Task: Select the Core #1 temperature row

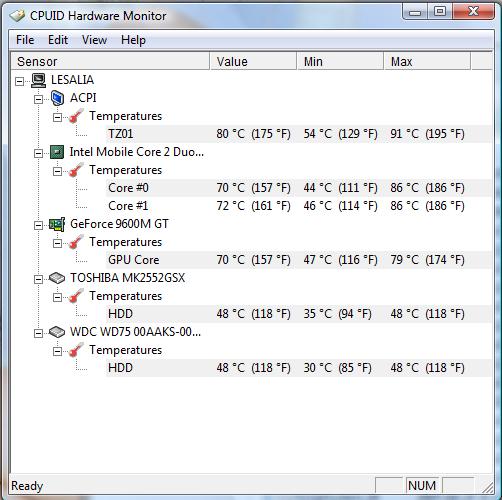Action: click(299, 206)
